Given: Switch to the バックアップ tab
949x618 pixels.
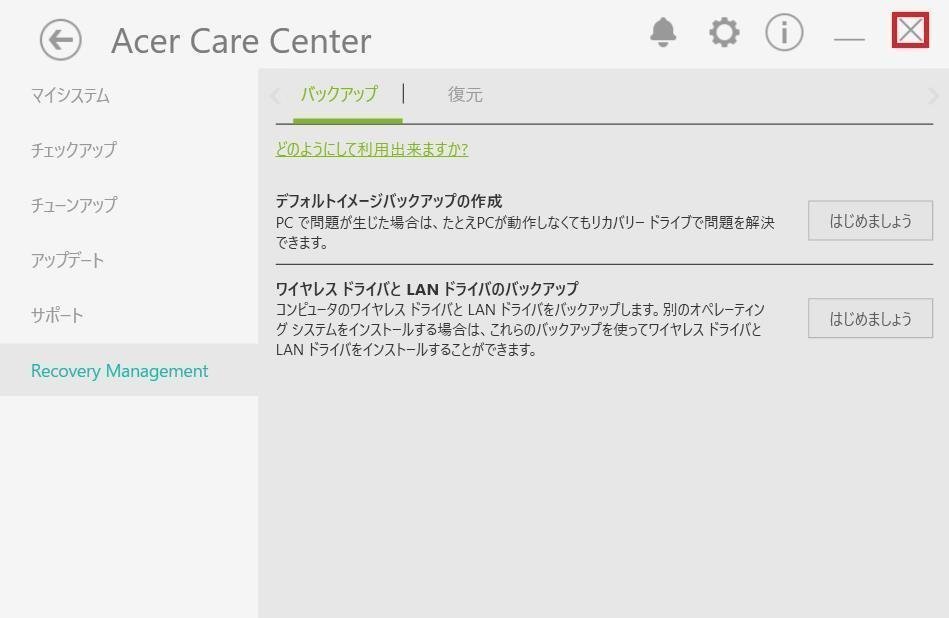Looking at the screenshot, I should click(340, 94).
